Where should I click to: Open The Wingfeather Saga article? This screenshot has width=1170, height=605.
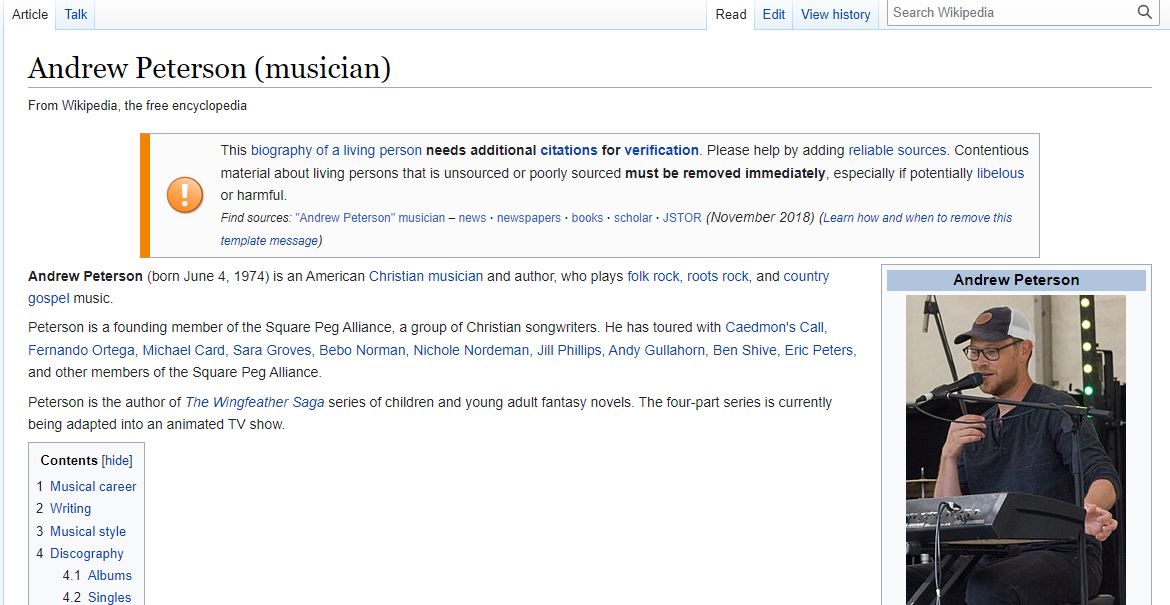(253, 401)
